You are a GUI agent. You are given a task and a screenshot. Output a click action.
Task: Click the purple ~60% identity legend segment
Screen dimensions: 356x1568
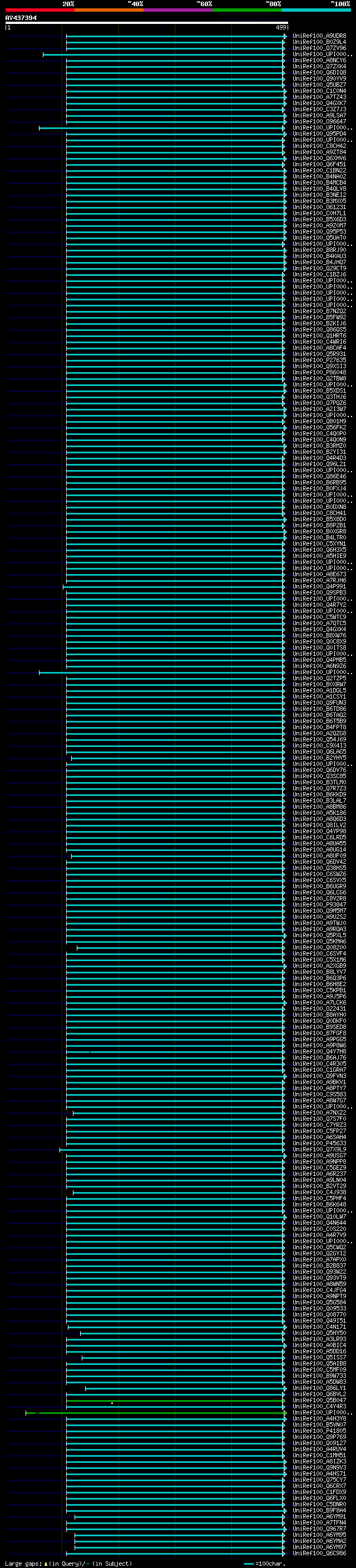pyautogui.click(x=177, y=10)
